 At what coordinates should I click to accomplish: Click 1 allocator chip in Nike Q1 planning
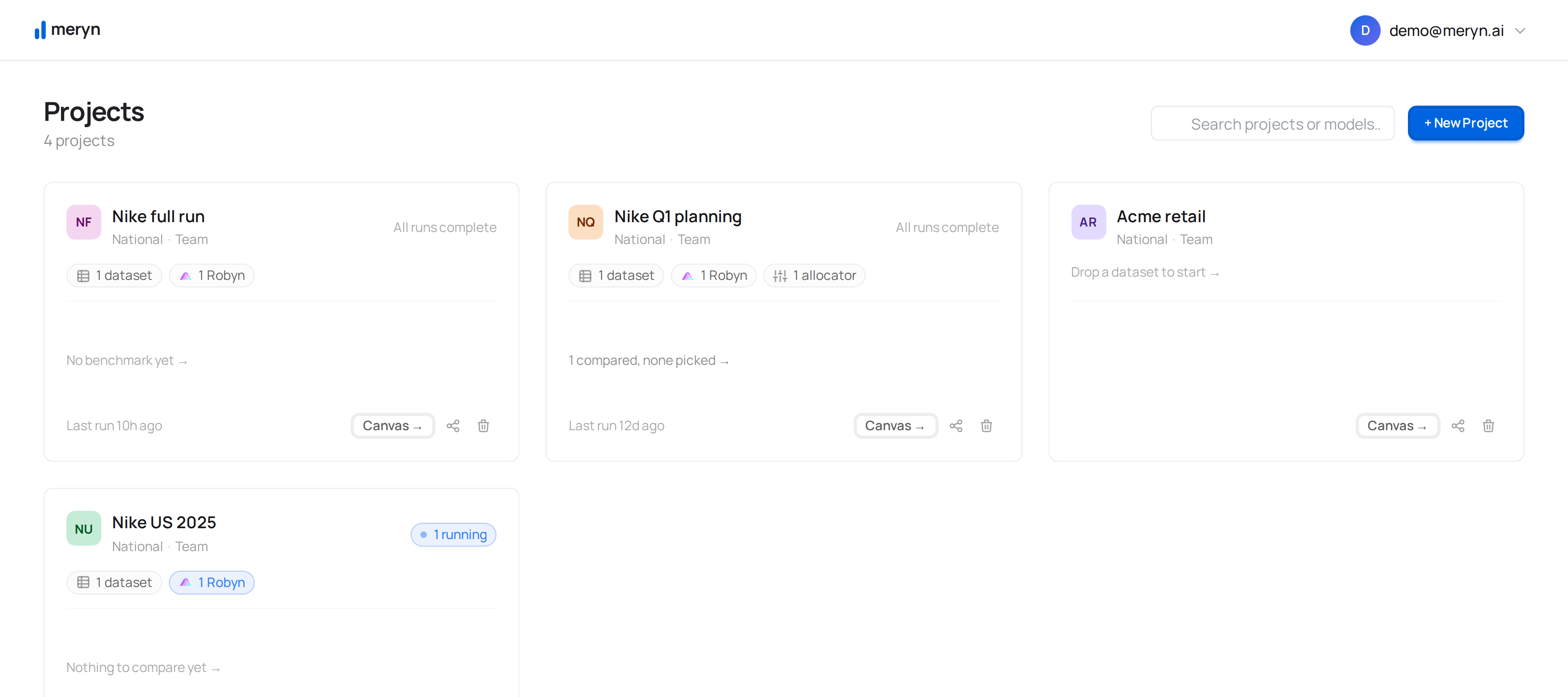click(814, 275)
